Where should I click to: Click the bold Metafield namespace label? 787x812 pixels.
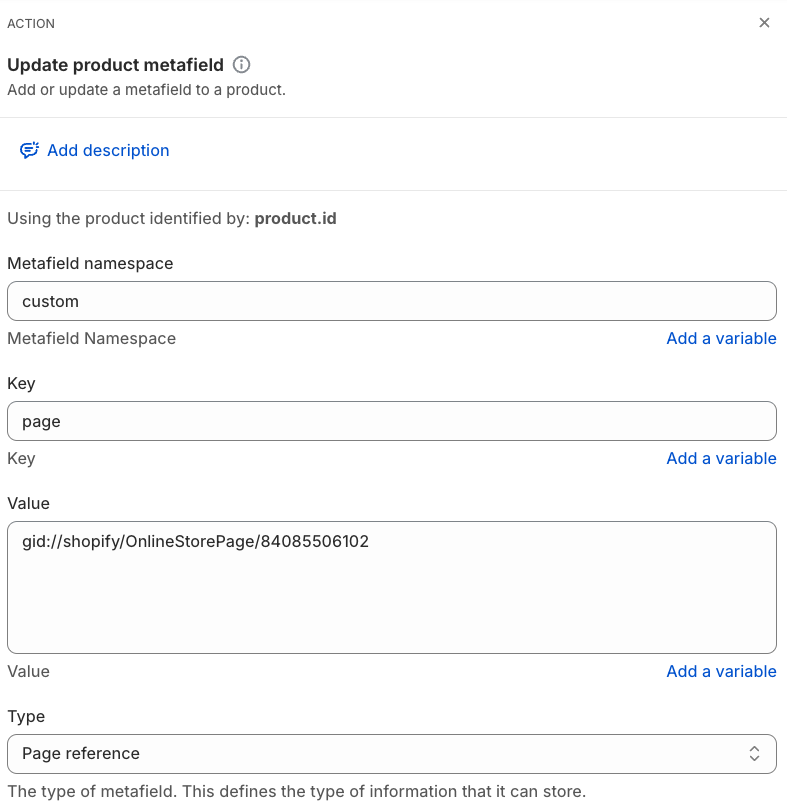point(90,263)
